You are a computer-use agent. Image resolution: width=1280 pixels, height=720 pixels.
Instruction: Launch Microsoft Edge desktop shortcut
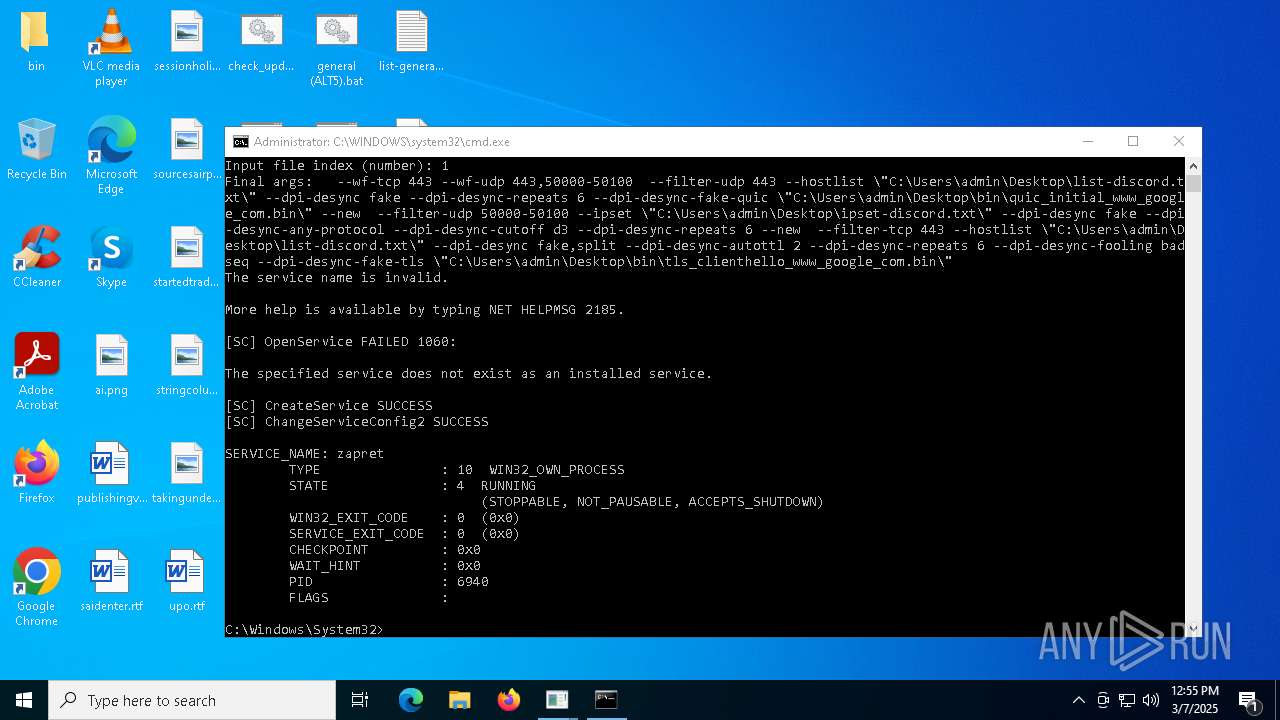pyautogui.click(x=111, y=155)
